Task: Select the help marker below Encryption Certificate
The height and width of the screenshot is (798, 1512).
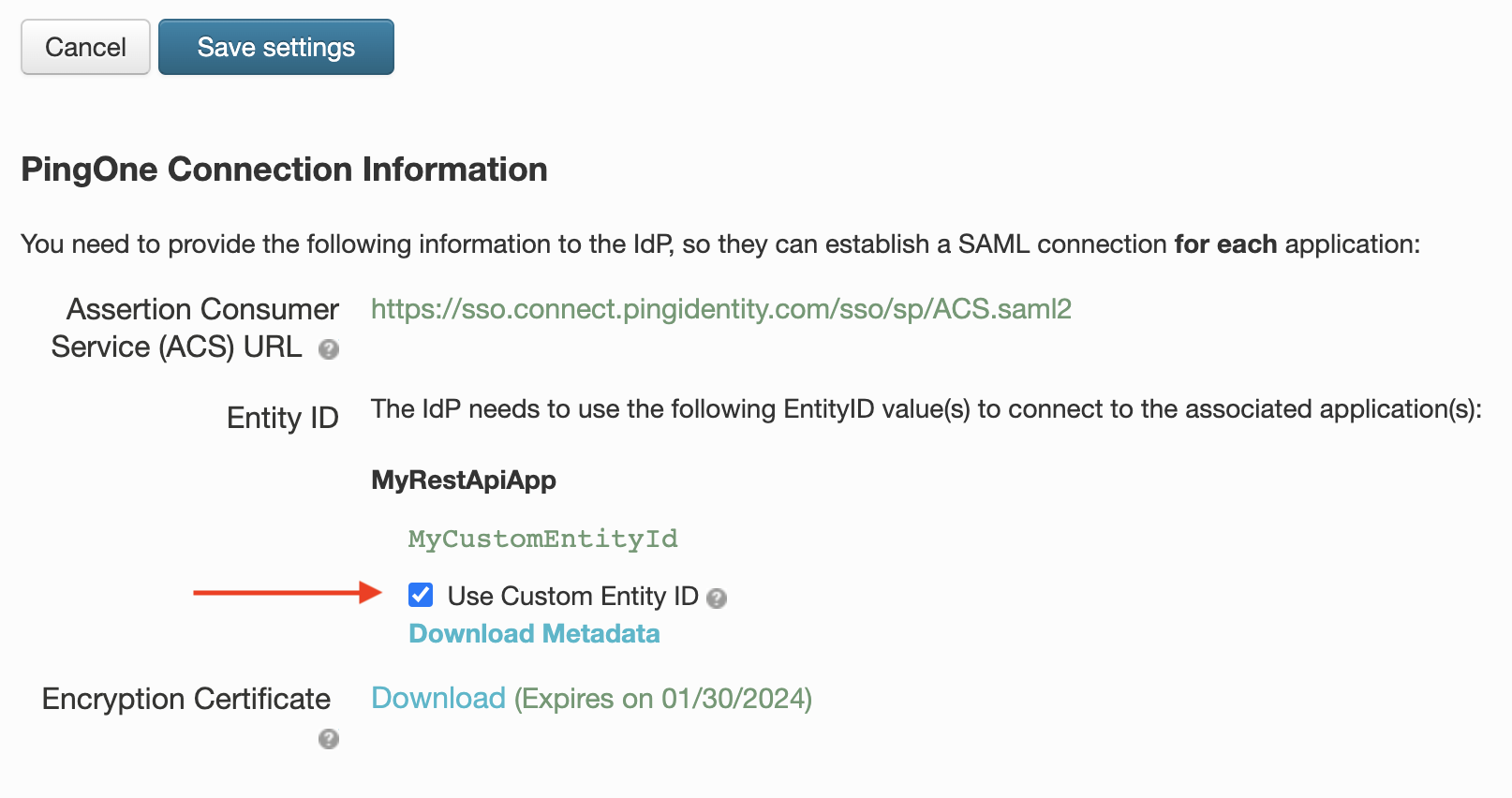Action: (327, 739)
